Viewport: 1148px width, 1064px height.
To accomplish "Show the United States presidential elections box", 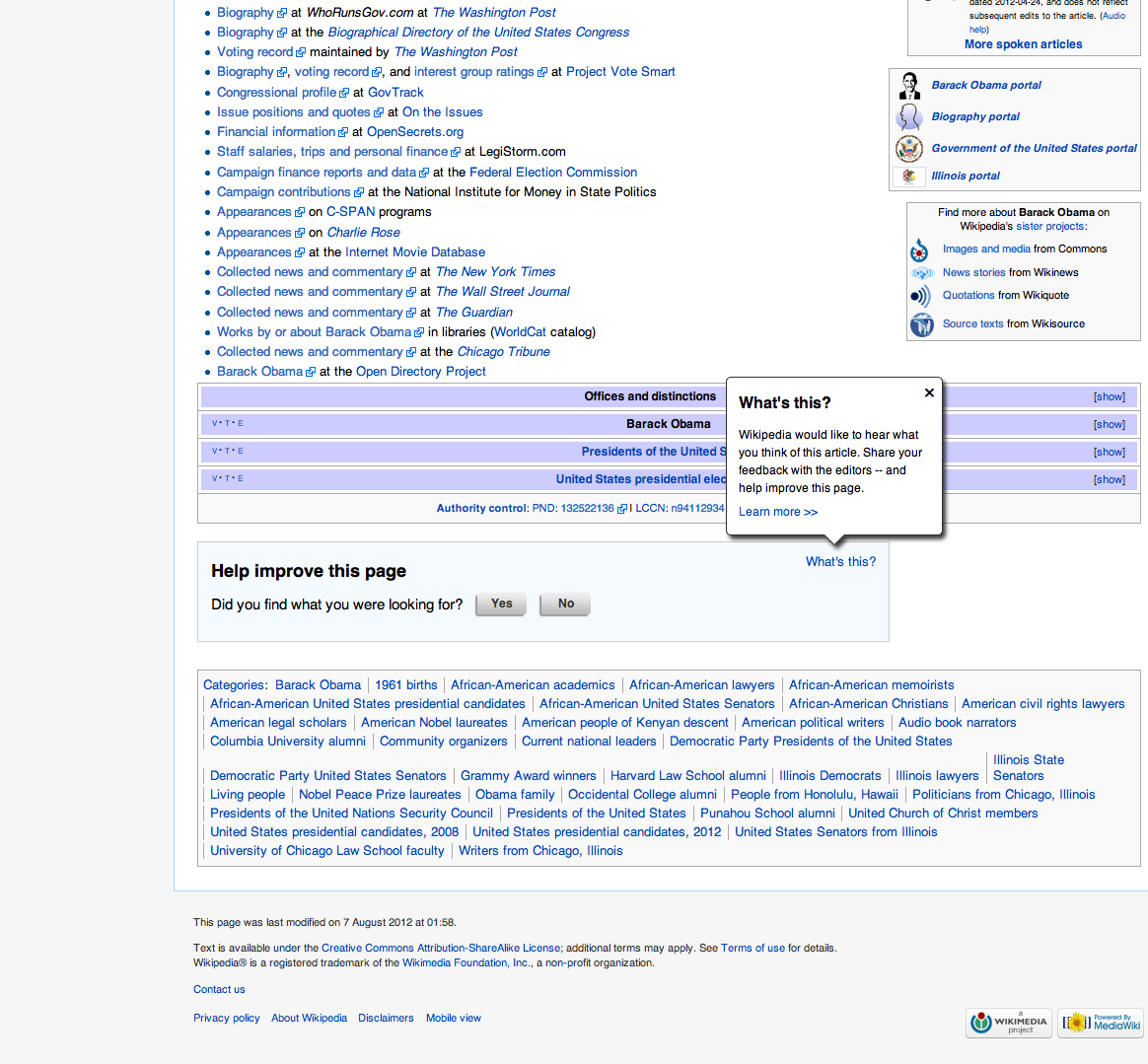I will 1110,479.
